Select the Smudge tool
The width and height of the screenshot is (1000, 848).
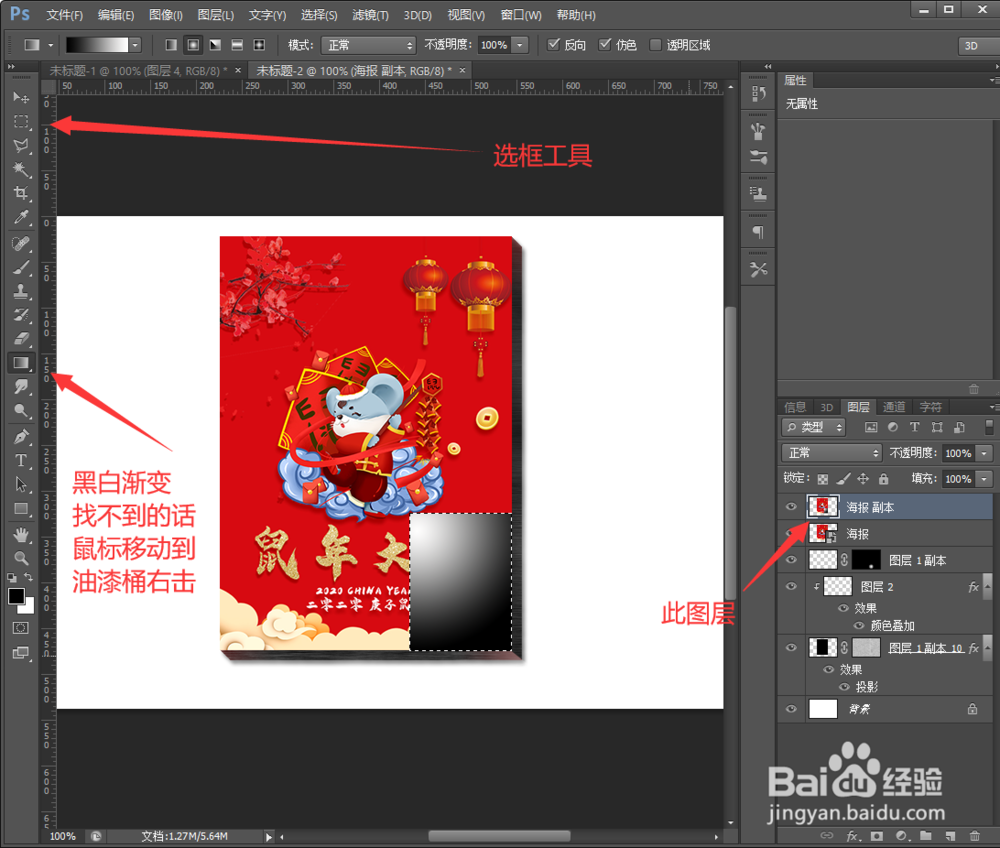click(x=21, y=386)
